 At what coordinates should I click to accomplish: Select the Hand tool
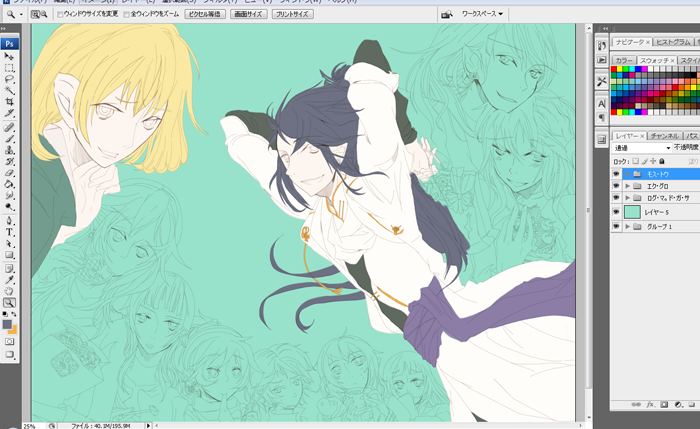coord(9,291)
